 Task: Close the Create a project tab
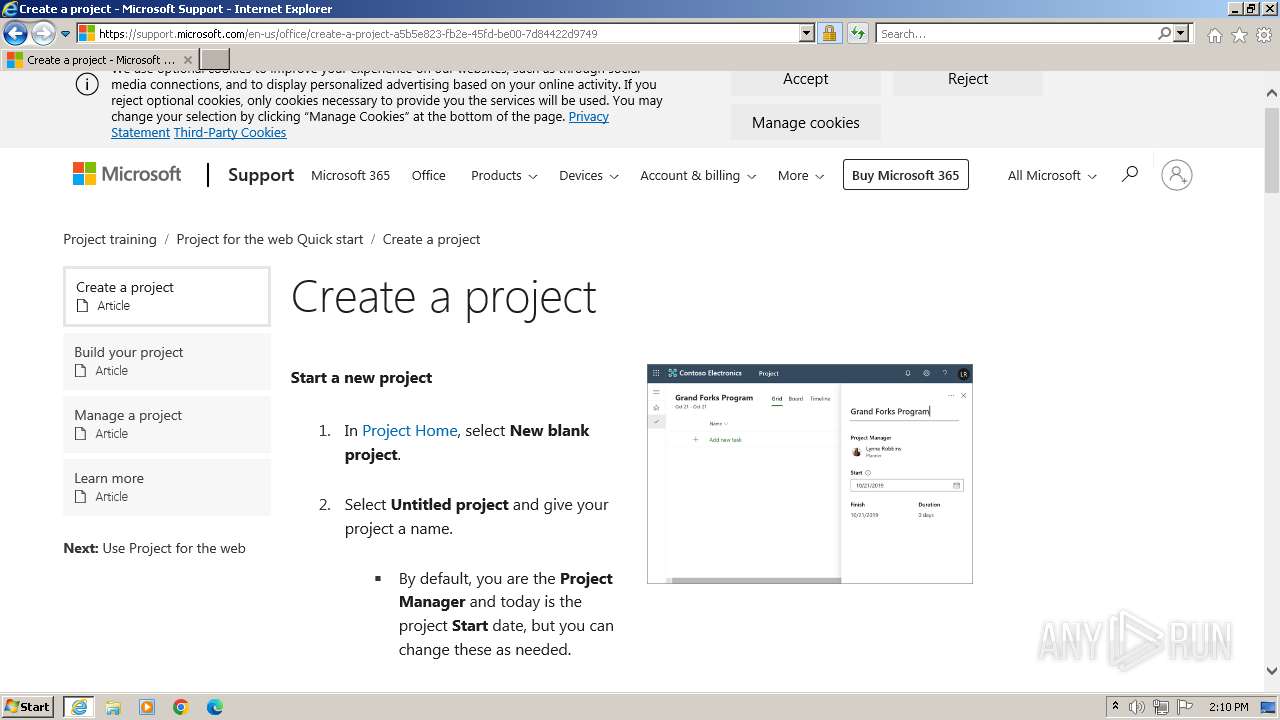(x=187, y=60)
